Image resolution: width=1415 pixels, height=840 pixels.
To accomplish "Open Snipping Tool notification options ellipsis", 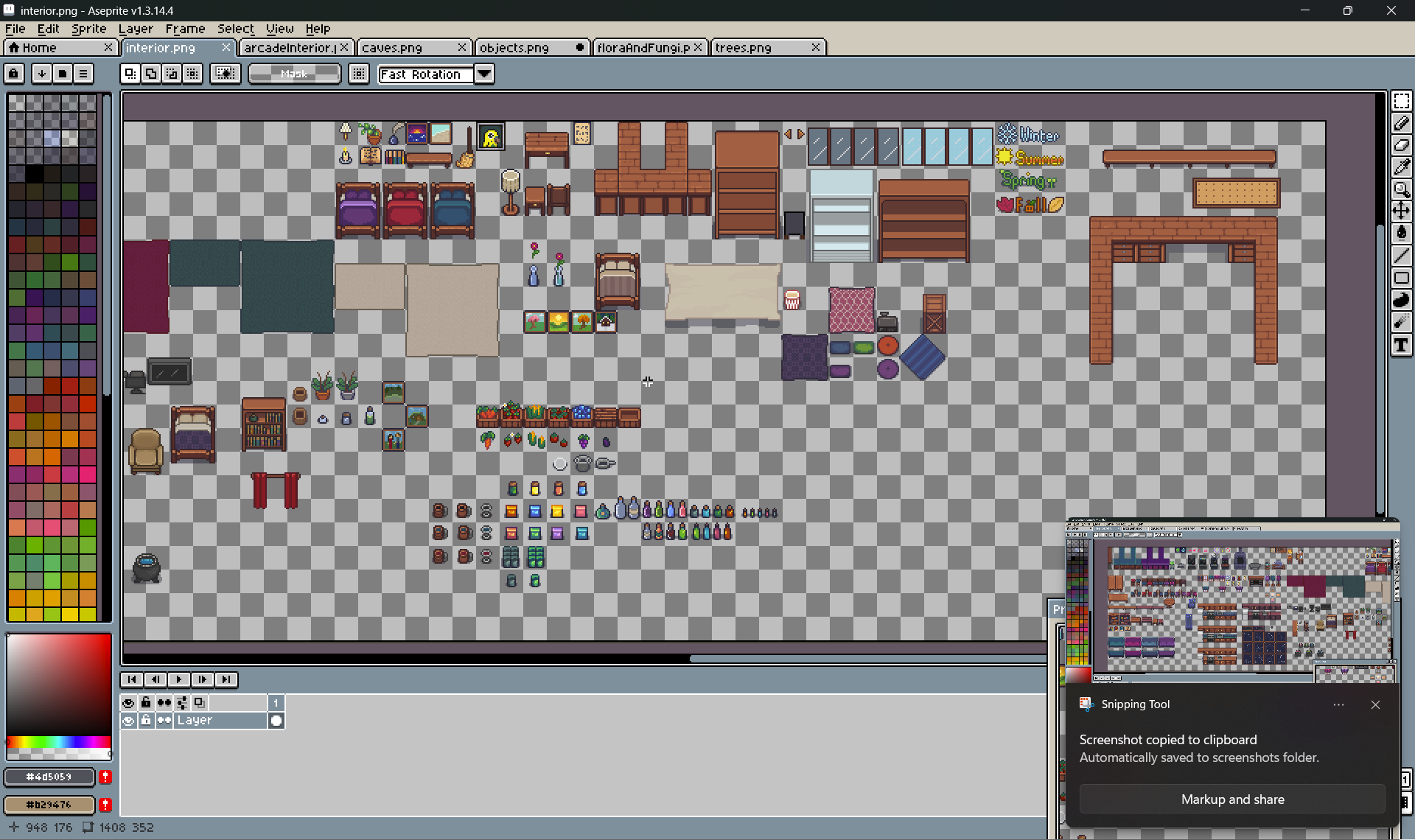I will pyautogui.click(x=1338, y=704).
